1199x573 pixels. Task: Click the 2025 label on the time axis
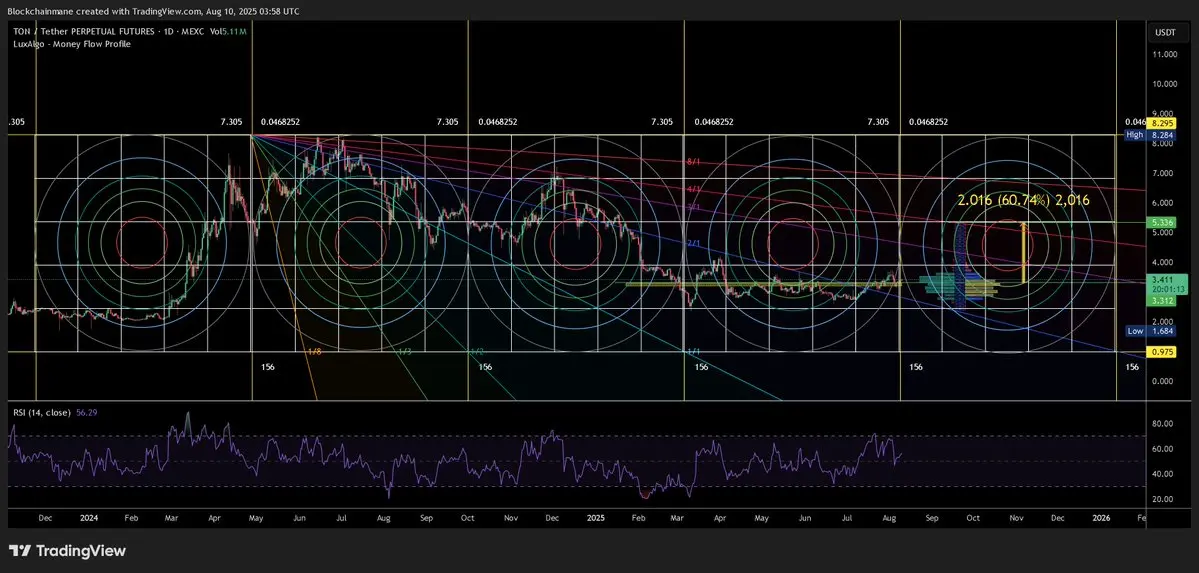pyautogui.click(x=597, y=518)
